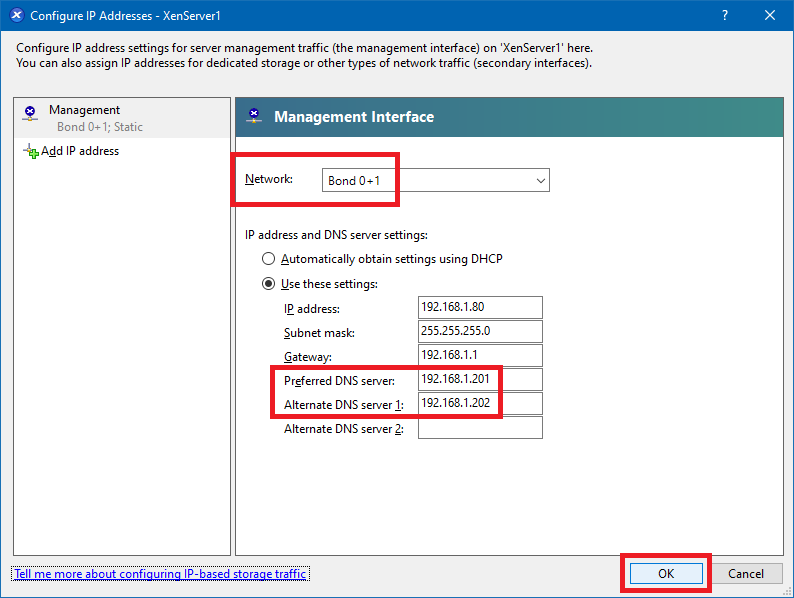The height and width of the screenshot is (598, 794).
Task: Click the Subnet mask input field
Action: pos(480,332)
